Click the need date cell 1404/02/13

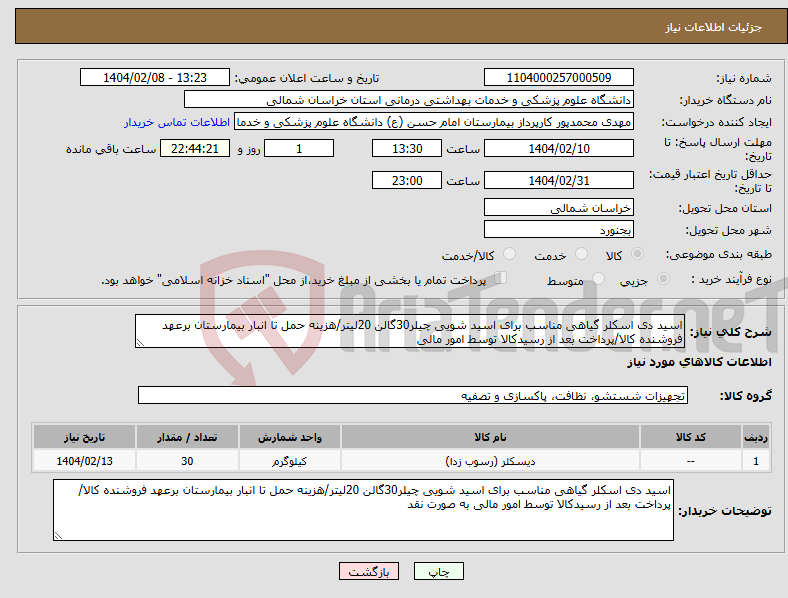84,461
